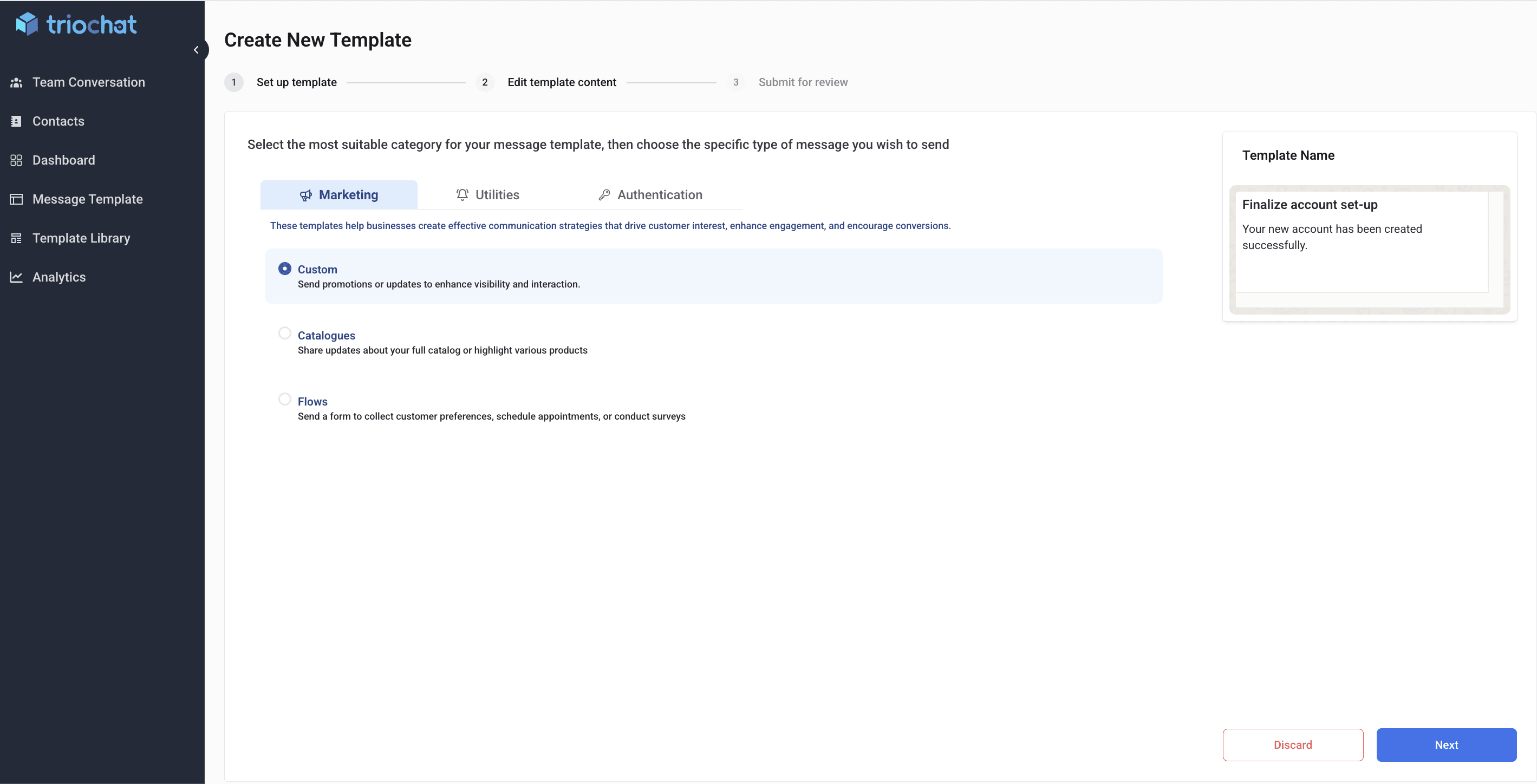Viewport: 1537px width, 784px height.
Task: Jump to Submit for review step
Action: (803, 82)
